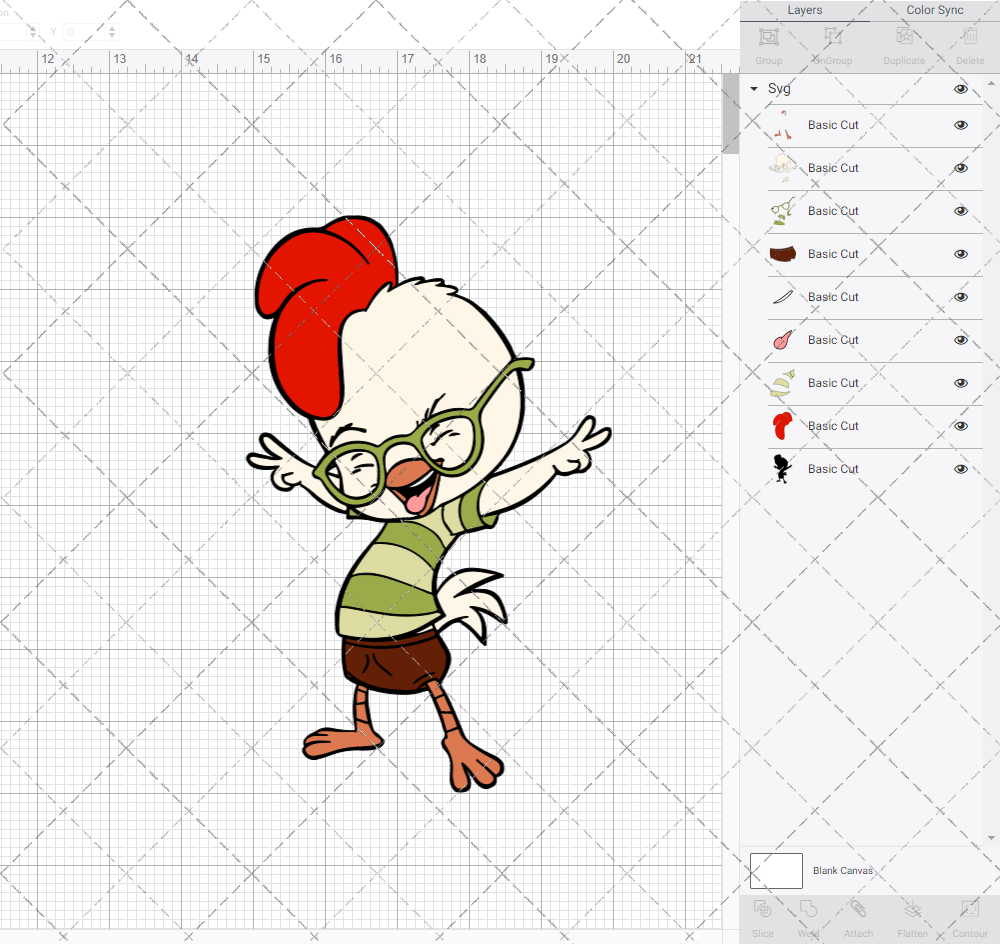Select the pink tongue layer thumbnail
Image resolution: width=1000 pixels, height=944 pixels.
(783, 340)
